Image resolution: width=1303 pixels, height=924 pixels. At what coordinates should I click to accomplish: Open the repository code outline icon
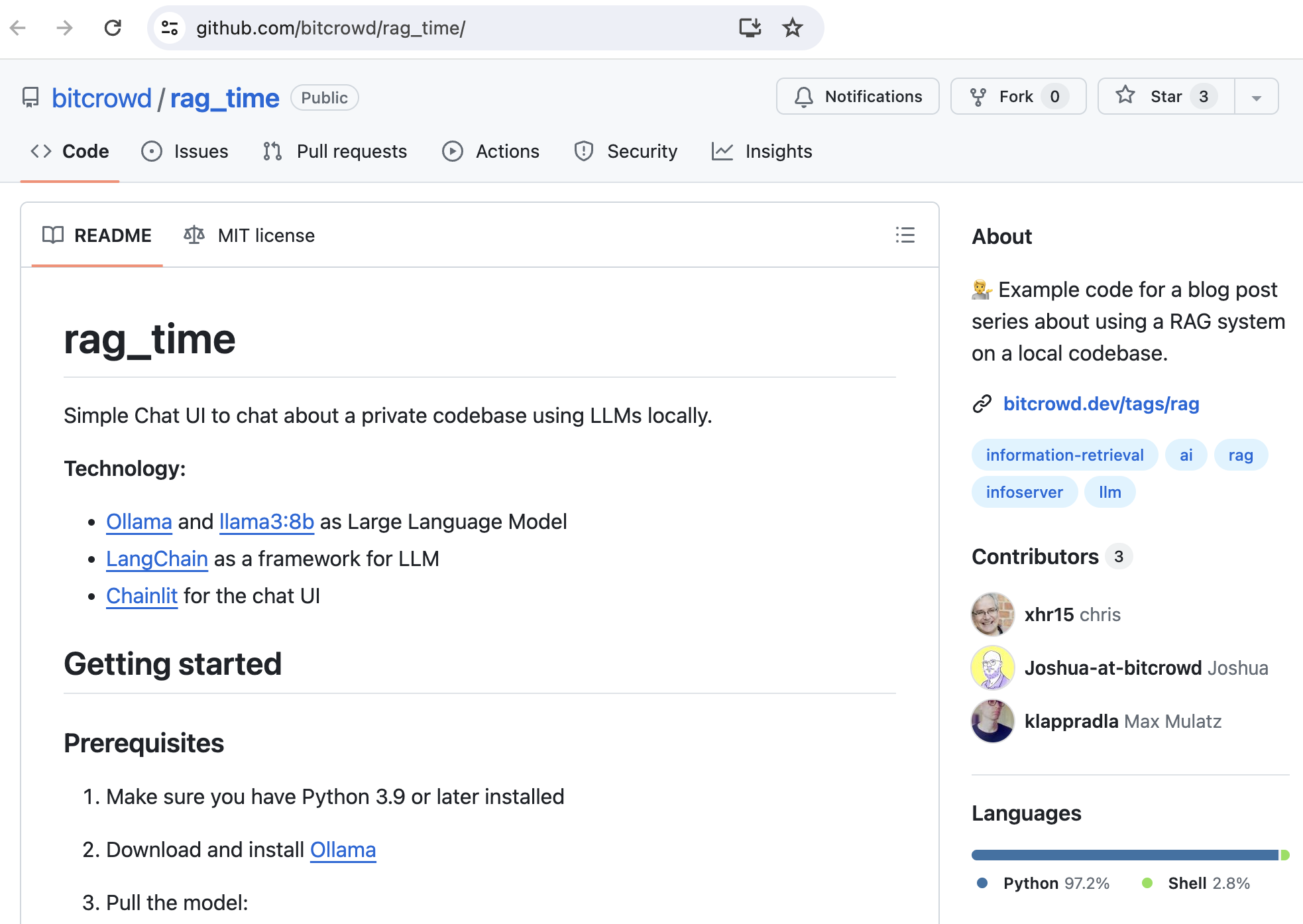40,151
